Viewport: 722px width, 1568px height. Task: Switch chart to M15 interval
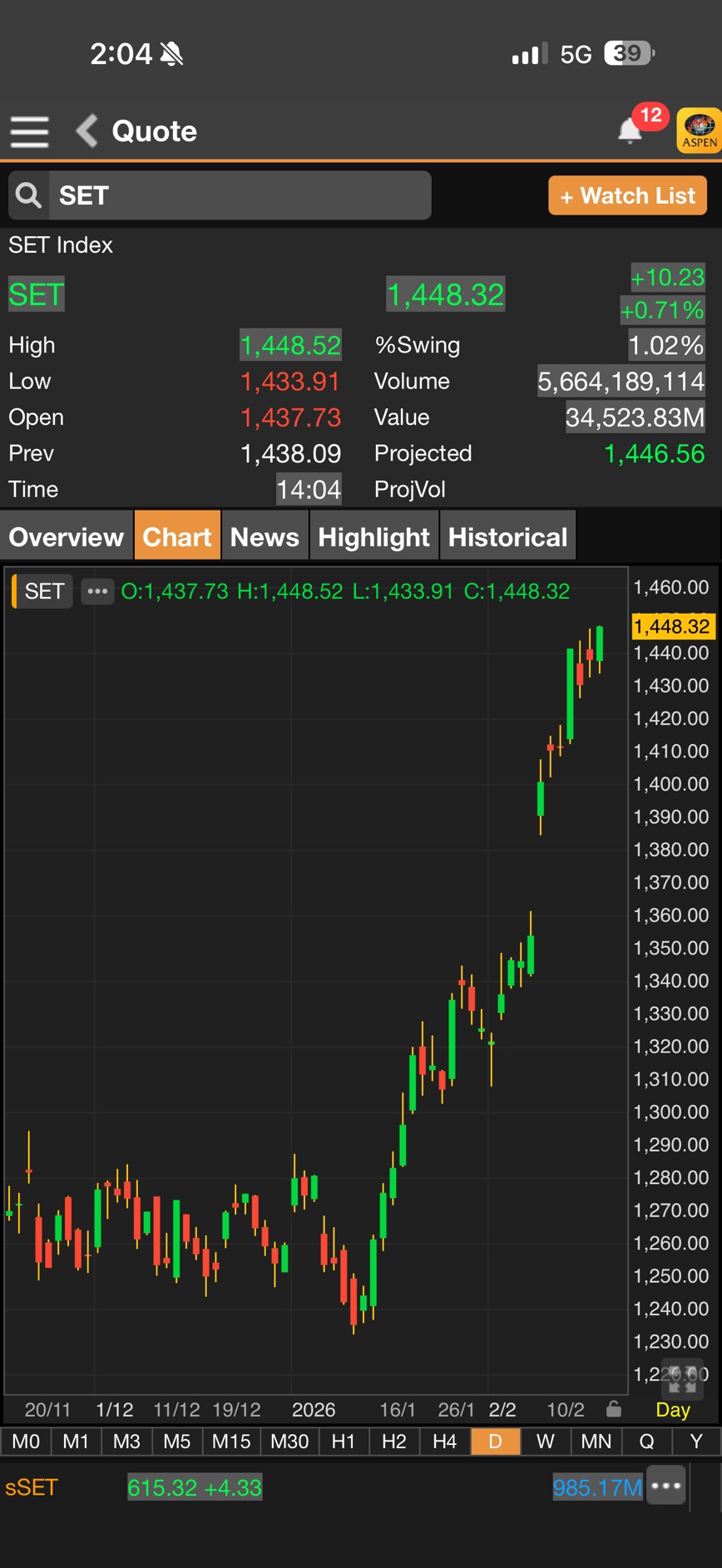[231, 1442]
